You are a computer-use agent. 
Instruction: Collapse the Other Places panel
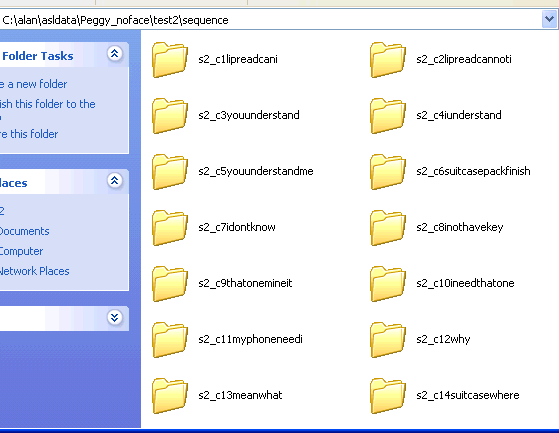point(115,181)
